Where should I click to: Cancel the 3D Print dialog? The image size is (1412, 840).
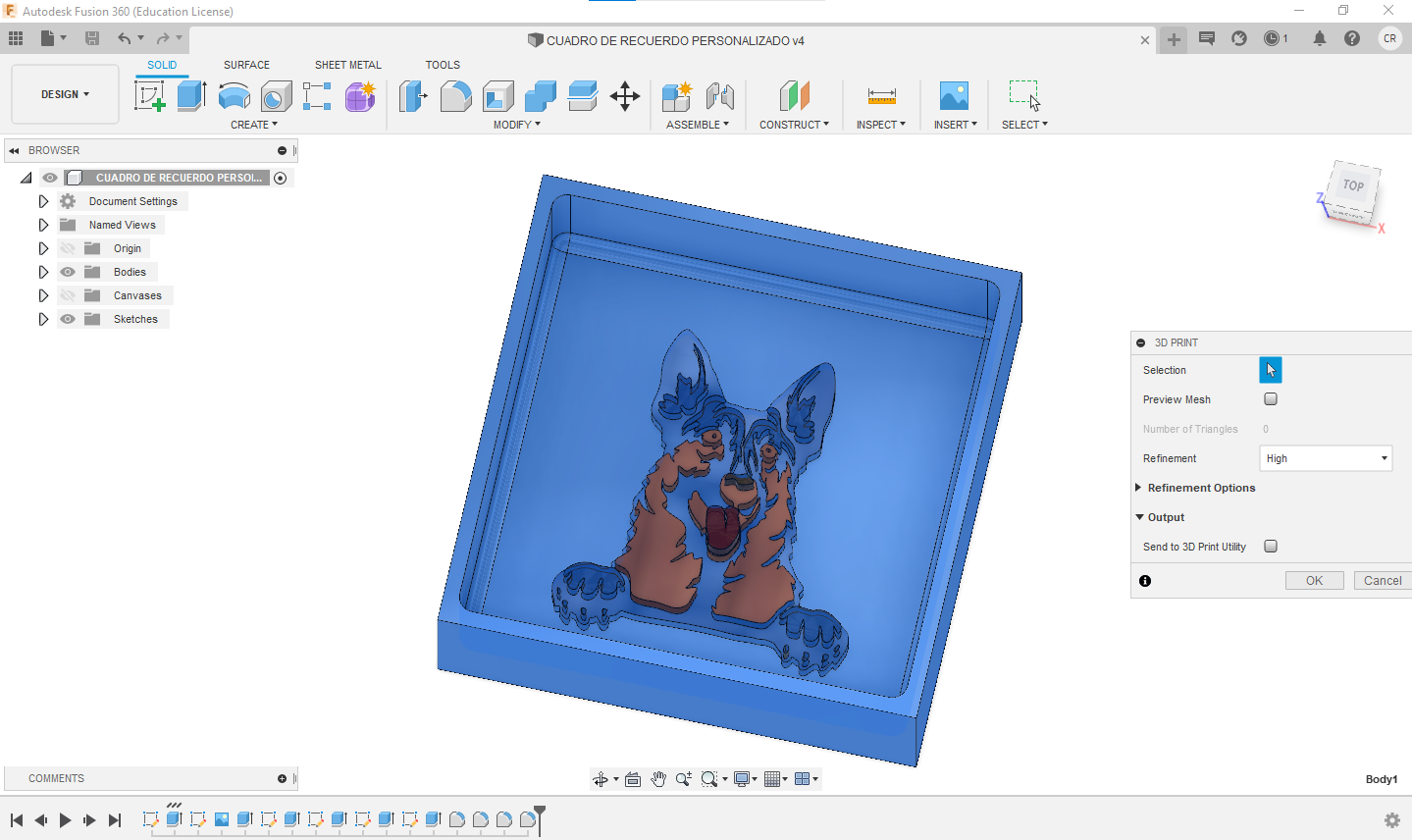(x=1383, y=581)
